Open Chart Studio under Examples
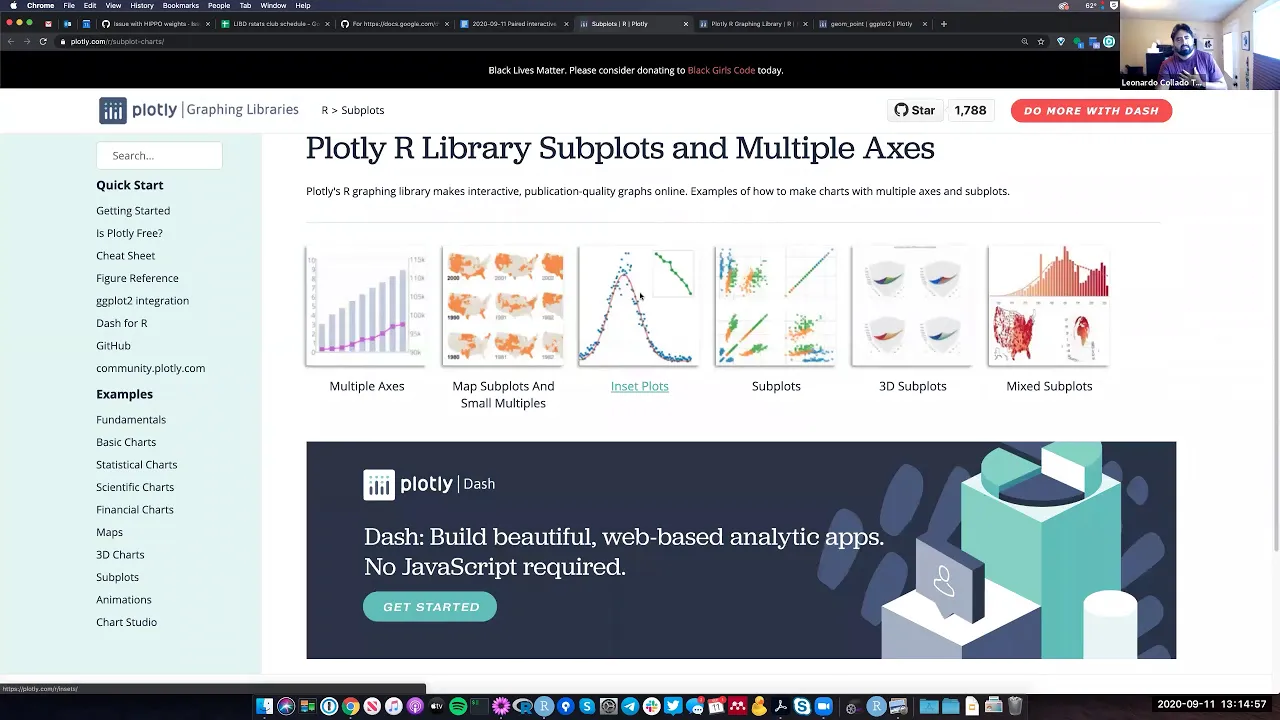Viewport: 1280px width, 720px height. pos(126,622)
